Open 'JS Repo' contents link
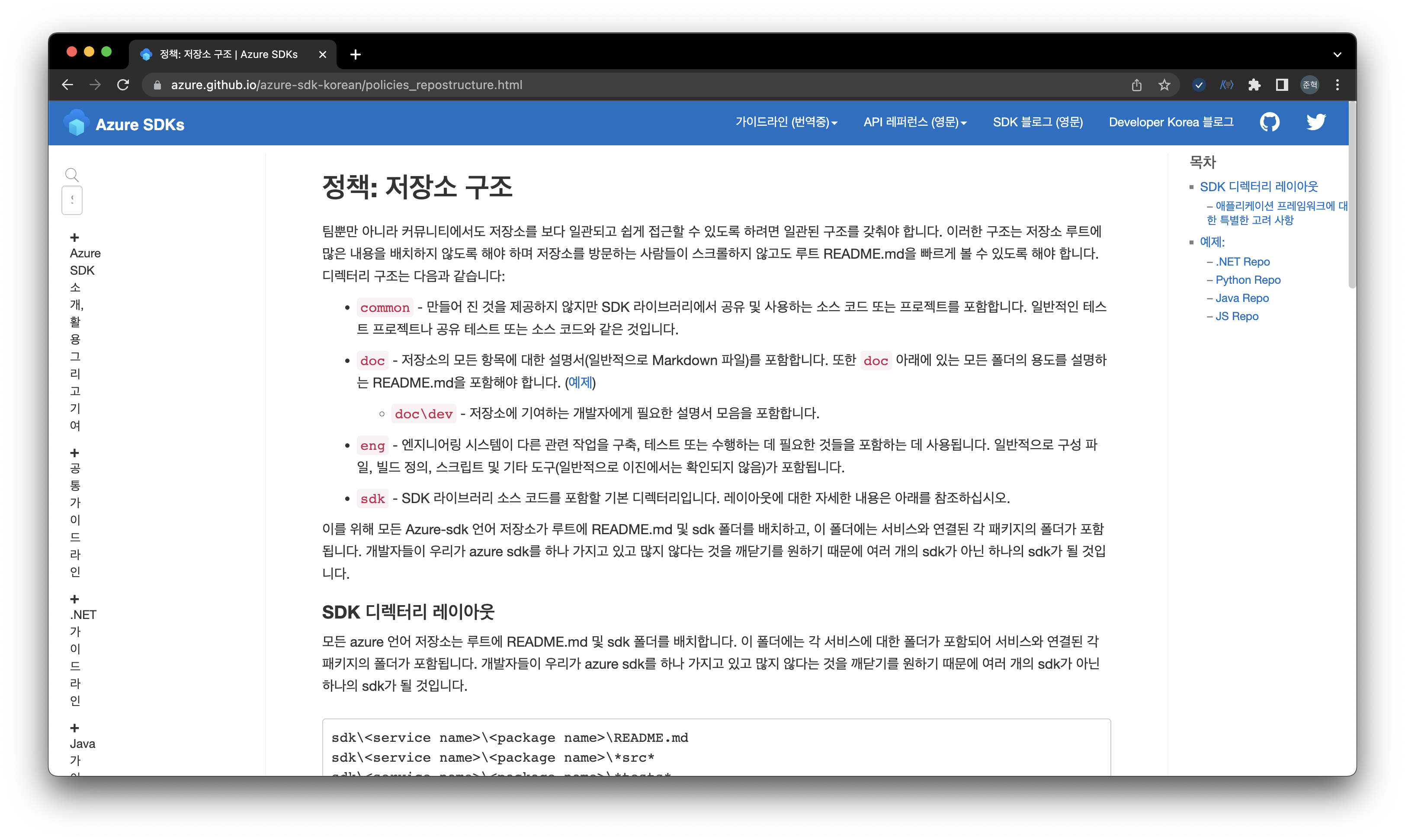The image size is (1405, 840). pyautogui.click(x=1237, y=317)
